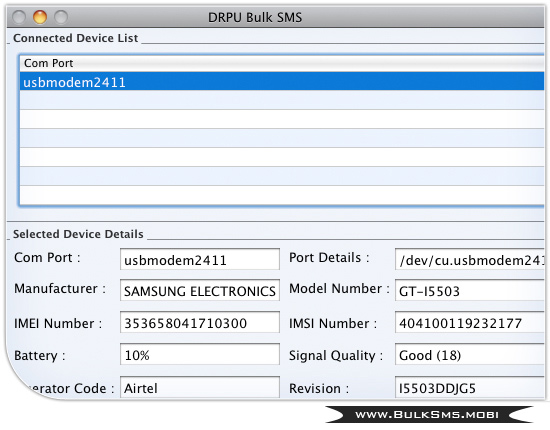Click the Operator Code field showing Airtel
This screenshot has width=550, height=430.
(200, 387)
